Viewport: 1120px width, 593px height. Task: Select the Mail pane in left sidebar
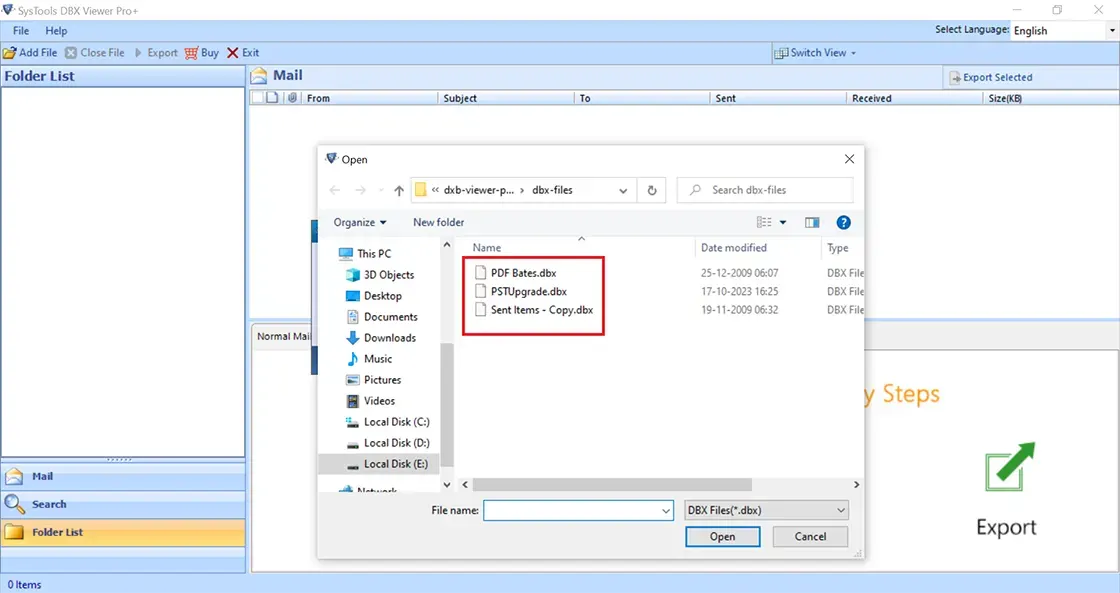pyautogui.click(x=123, y=476)
